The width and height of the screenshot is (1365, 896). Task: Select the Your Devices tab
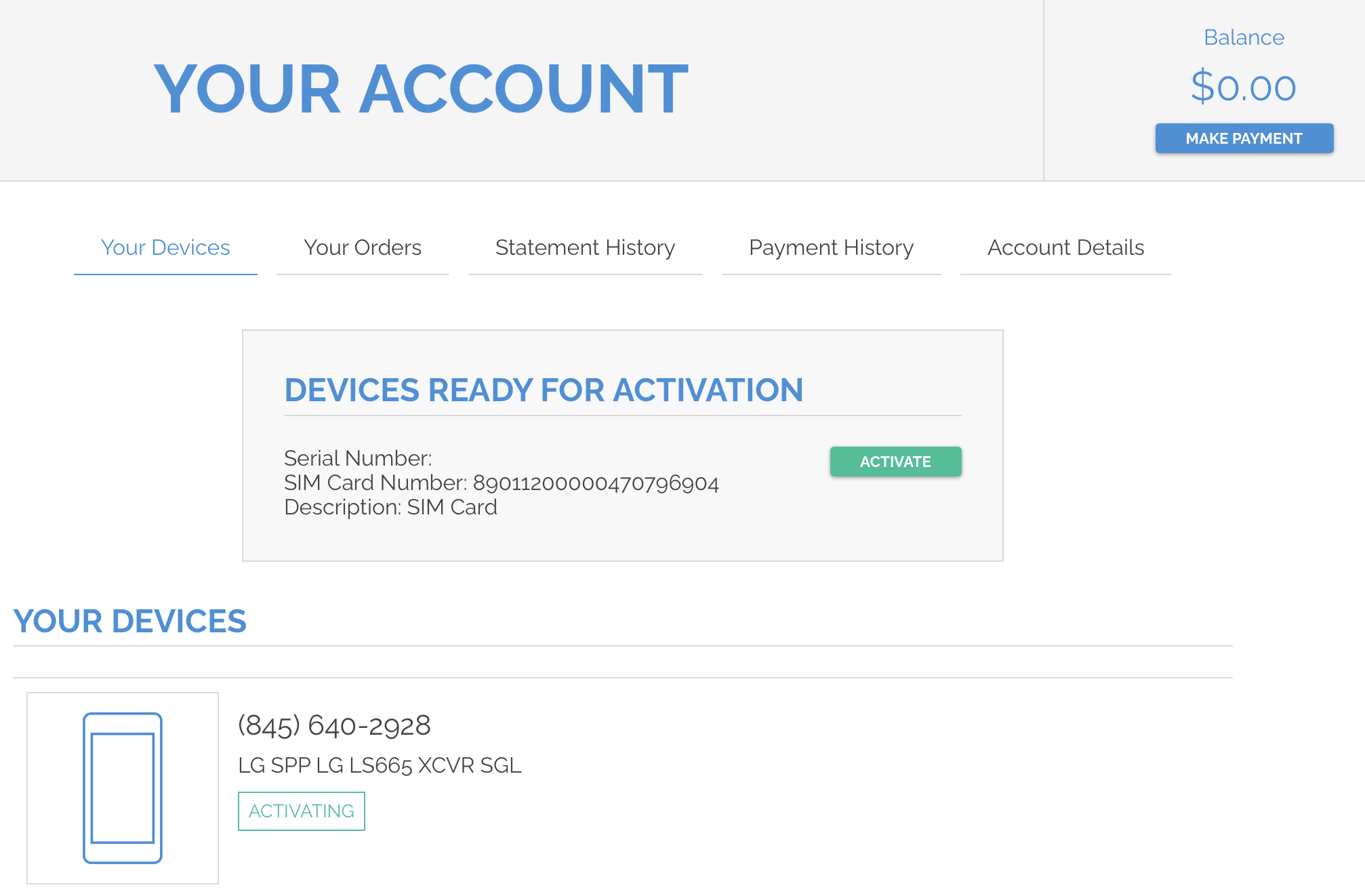[x=165, y=248]
